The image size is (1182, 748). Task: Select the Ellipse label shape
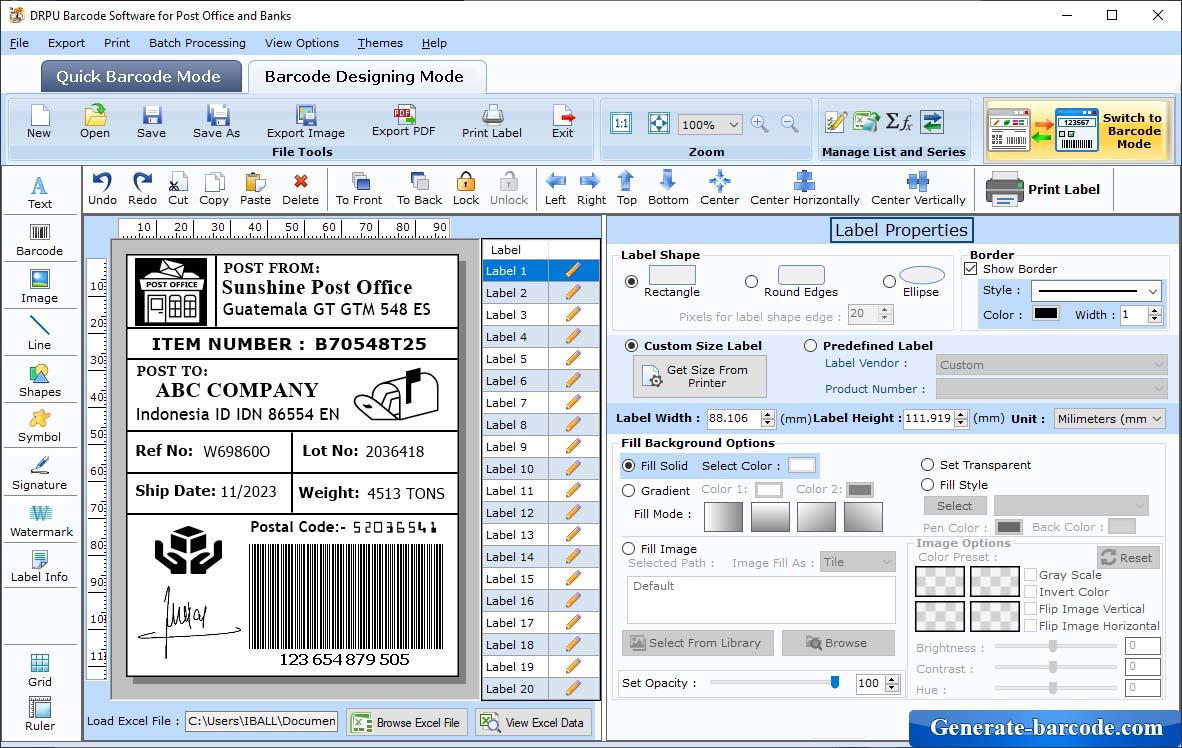pos(890,281)
